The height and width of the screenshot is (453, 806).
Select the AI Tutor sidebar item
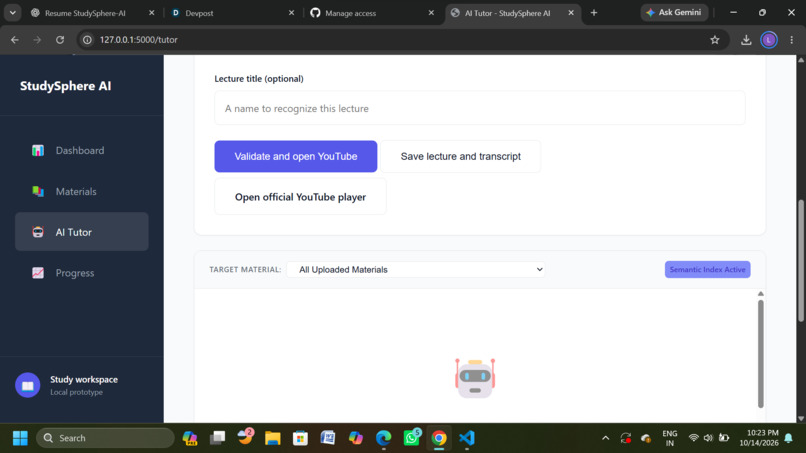pos(82,232)
